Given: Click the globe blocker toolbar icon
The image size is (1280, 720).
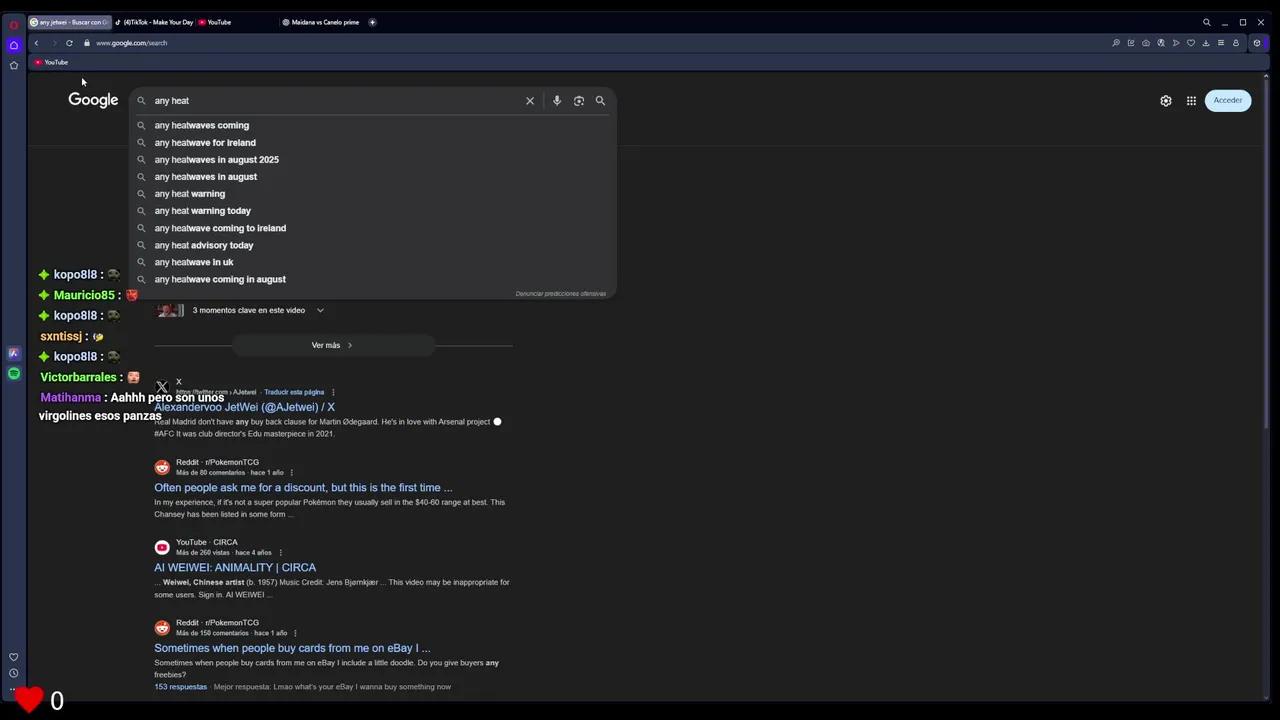Looking at the screenshot, I should coord(1161,43).
